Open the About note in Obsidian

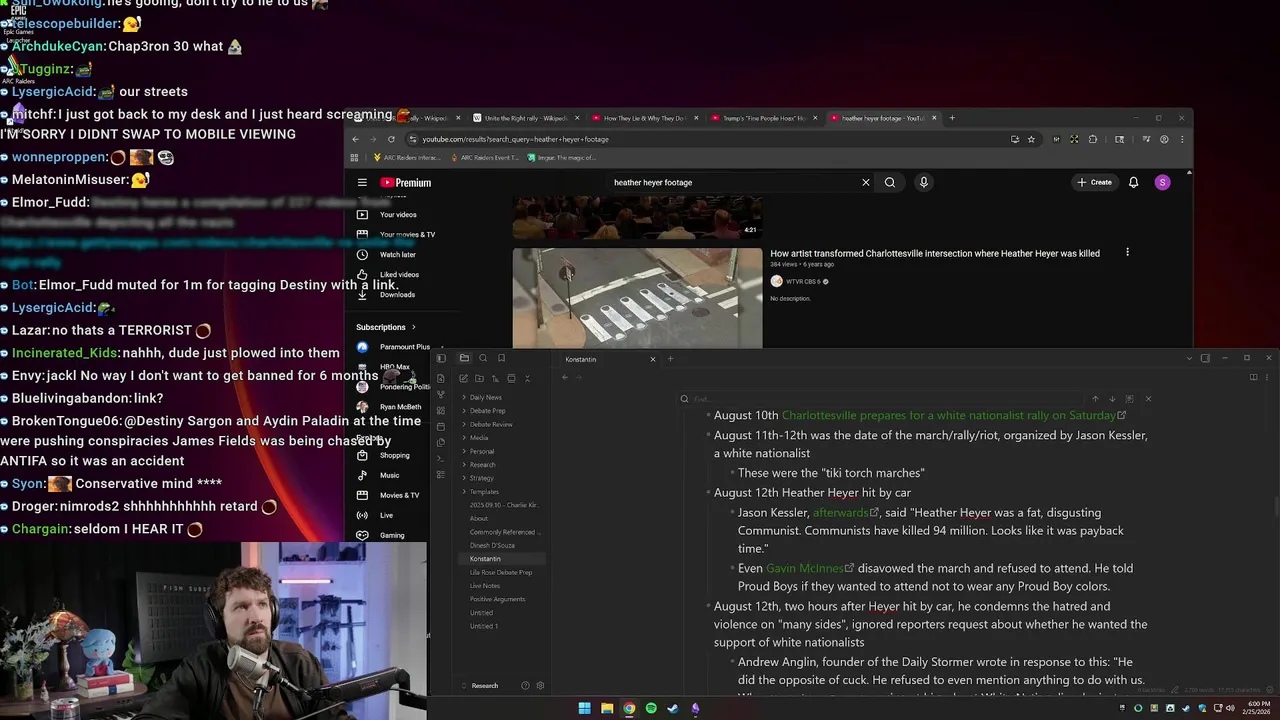click(479, 518)
